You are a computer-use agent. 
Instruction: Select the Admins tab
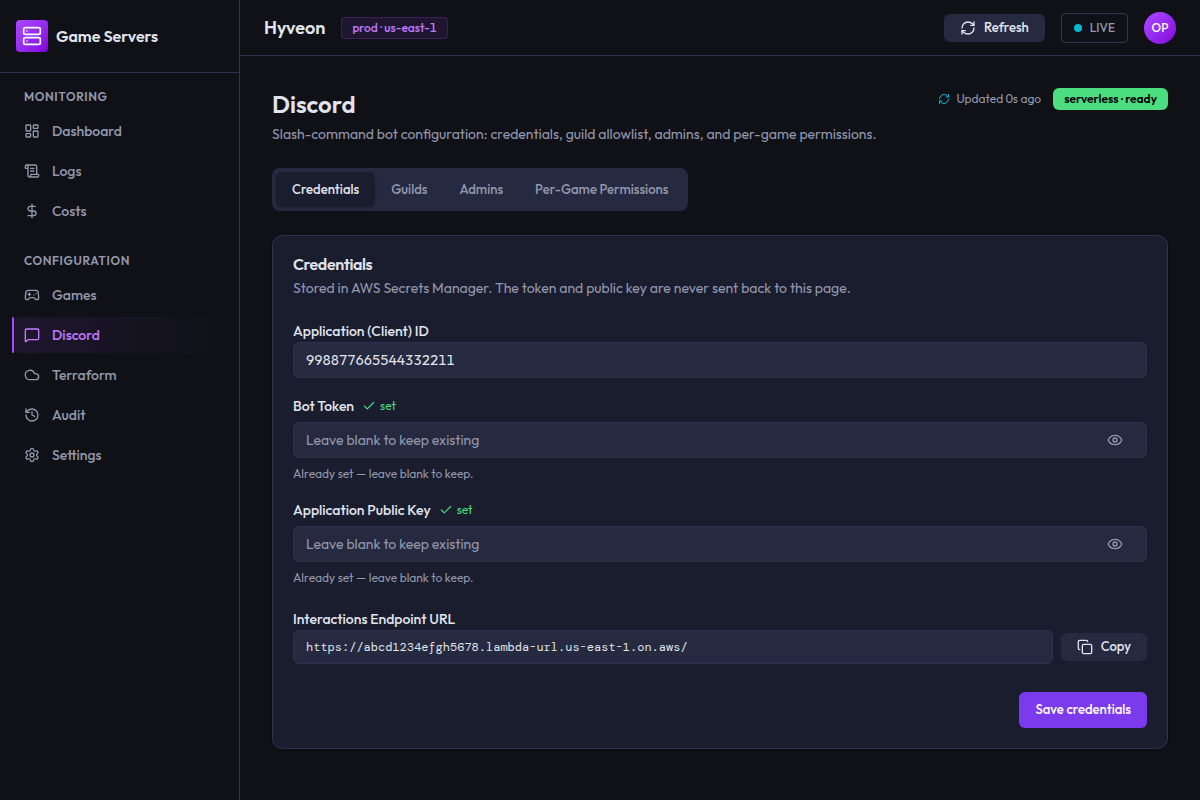point(481,189)
